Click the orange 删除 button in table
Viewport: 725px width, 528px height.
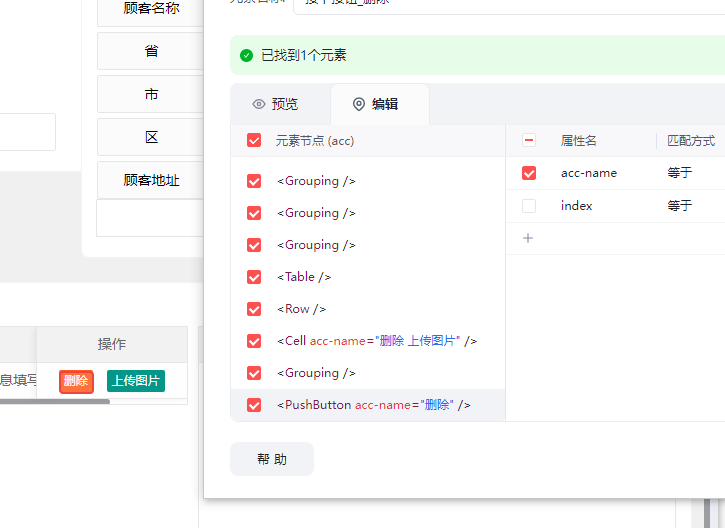point(76,381)
